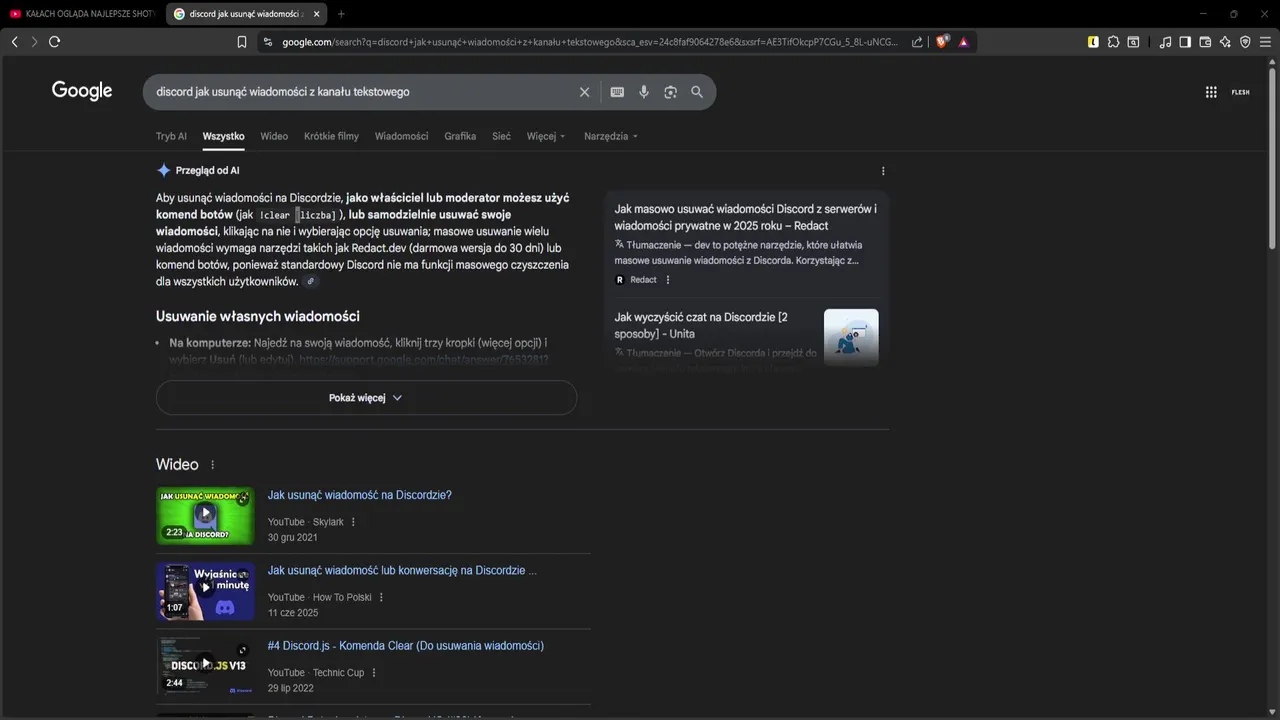Viewport: 1280px width, 720px height.
Task: Click the Unita article thumbnail image
Action: click(x=851, y=337)
